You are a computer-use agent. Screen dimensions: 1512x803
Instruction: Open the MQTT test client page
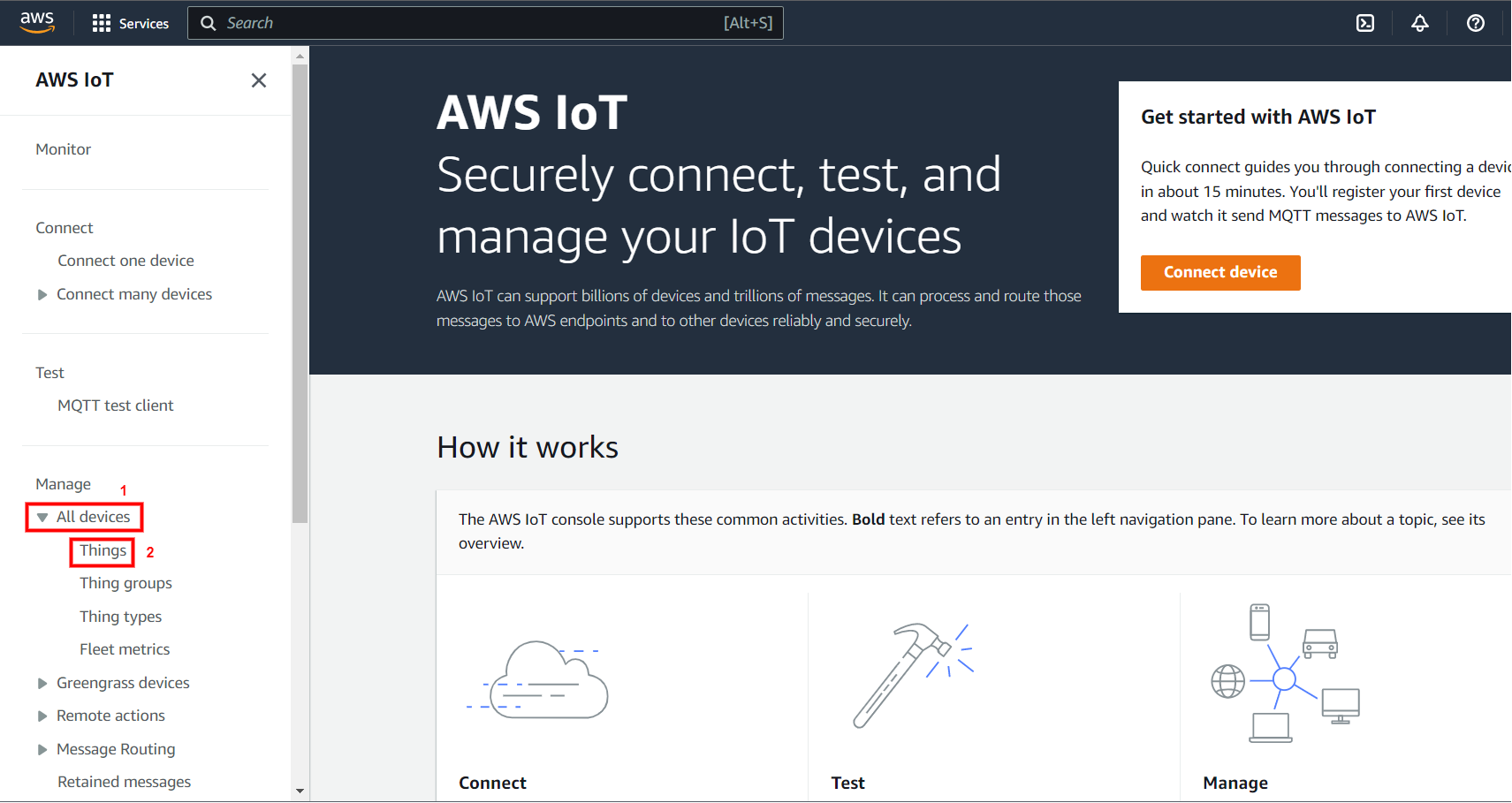(116, 405)
